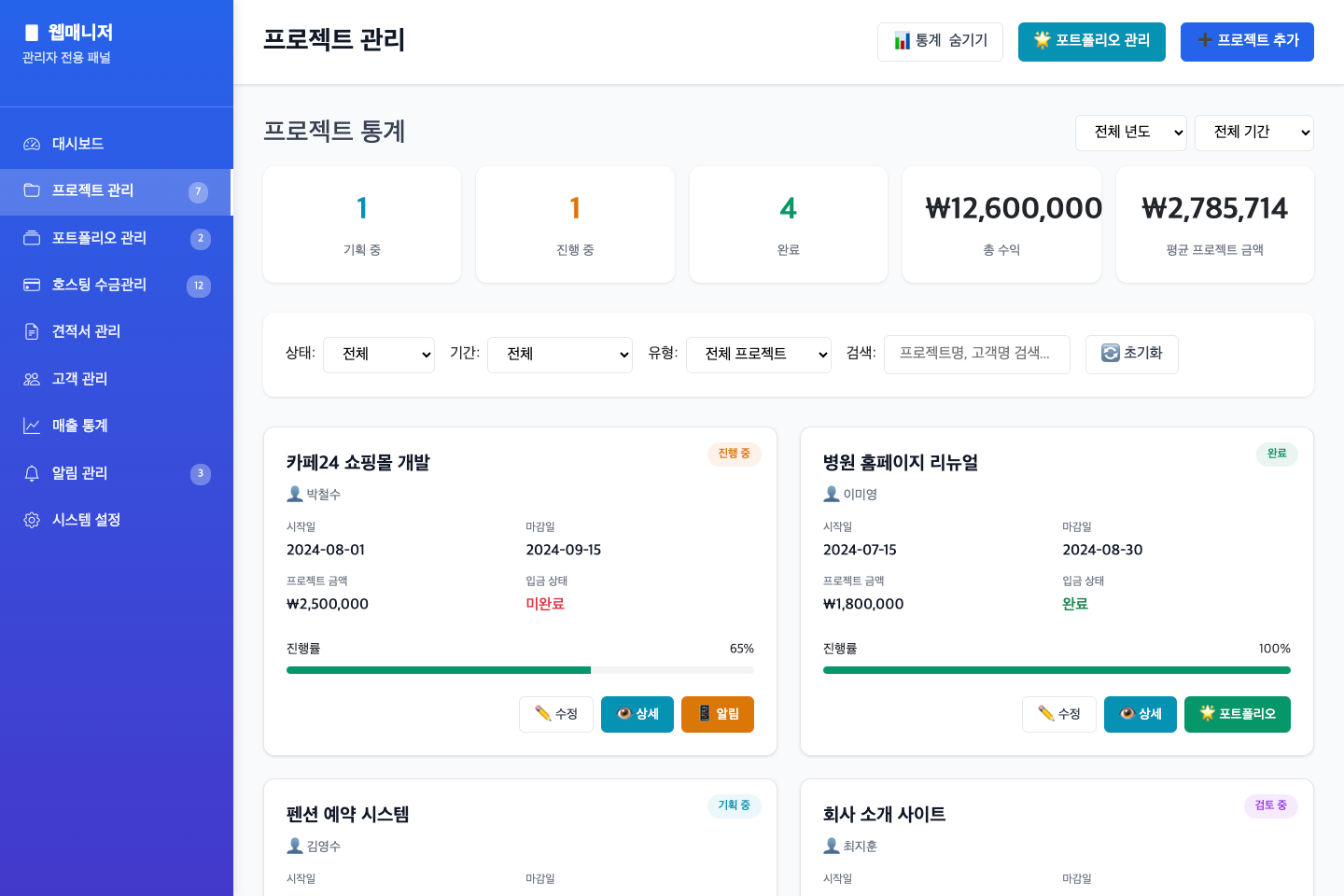The height and width of the screenshot is (896, 1344).
Task: Click the person icon next to 박철수
Action: click(295, 494)
